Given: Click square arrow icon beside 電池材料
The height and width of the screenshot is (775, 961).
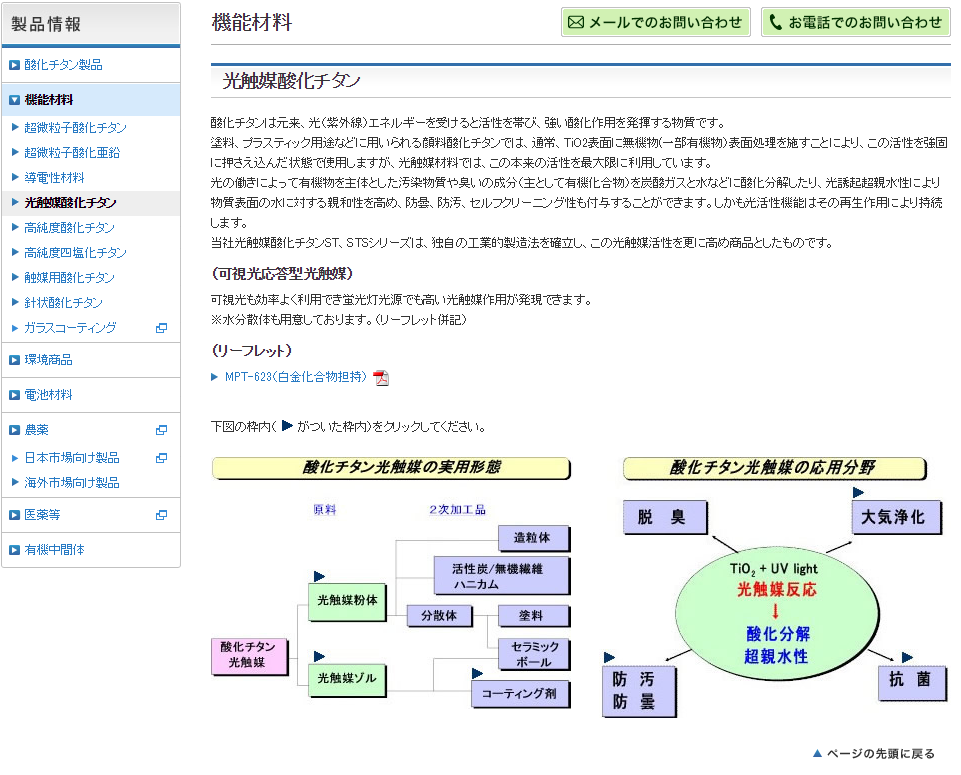Looking at the screenshot, I should (14, 395).
